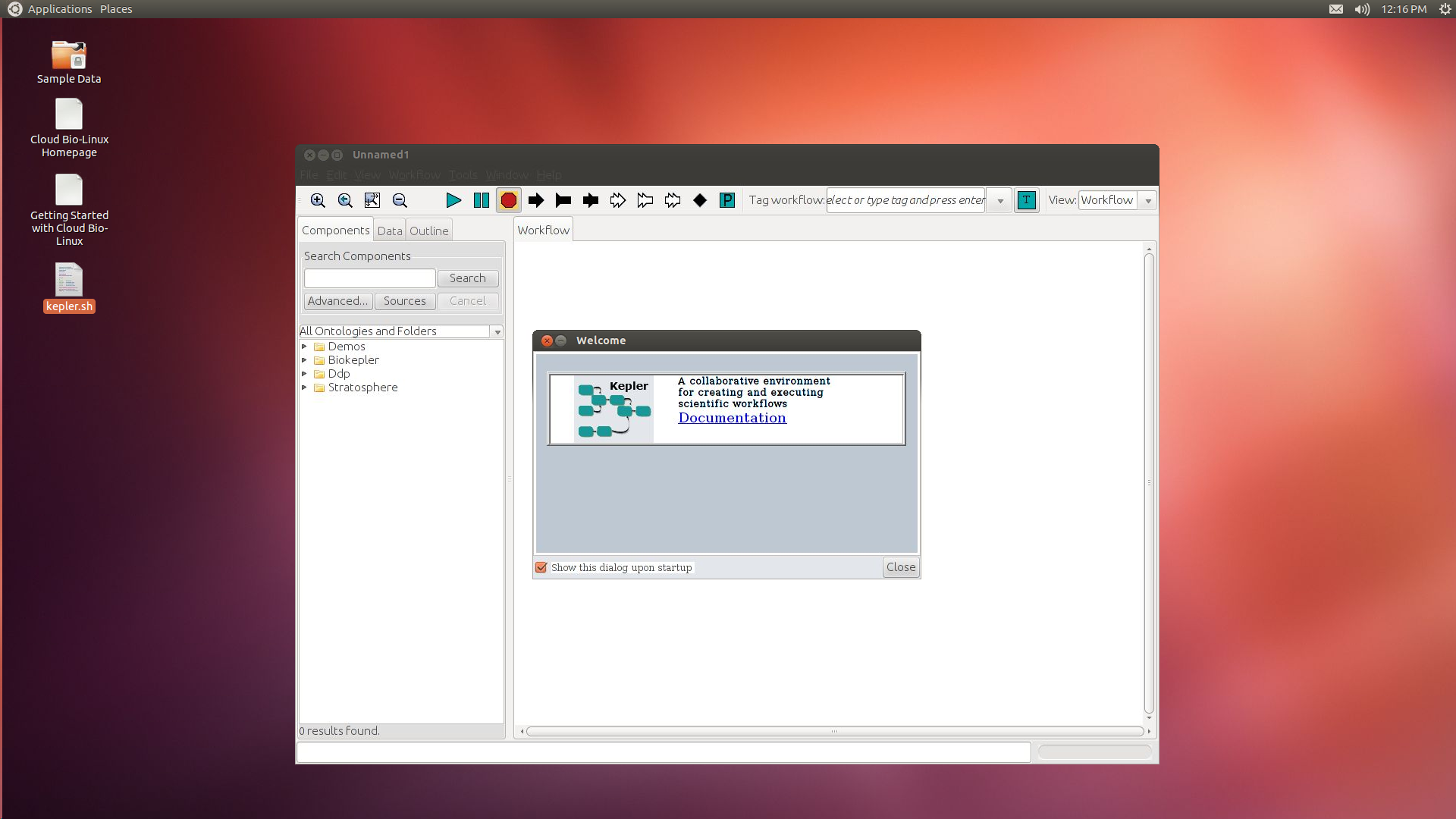The width and height of the screenshot is (1456, 819).
Task: Click the Search button
Action: [x=468, y=278]
